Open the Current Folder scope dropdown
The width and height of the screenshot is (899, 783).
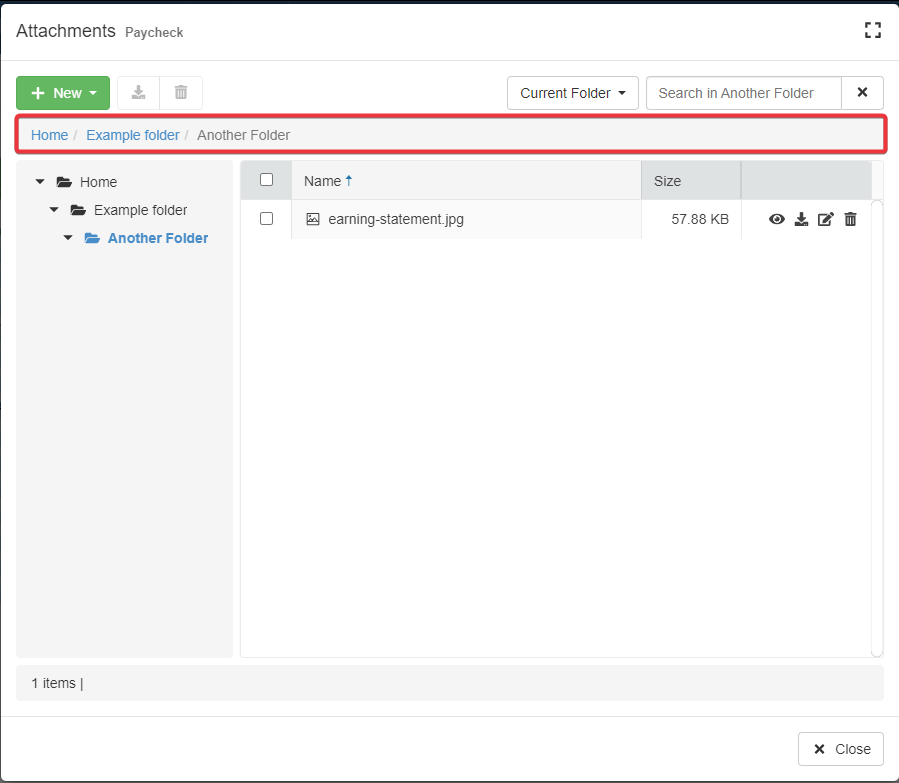pyautogui.click(x=572, y=93)
